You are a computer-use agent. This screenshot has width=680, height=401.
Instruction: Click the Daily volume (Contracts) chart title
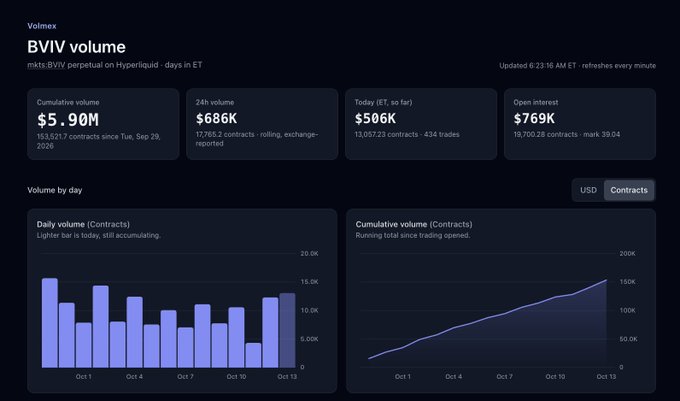(x=83, y=224)
